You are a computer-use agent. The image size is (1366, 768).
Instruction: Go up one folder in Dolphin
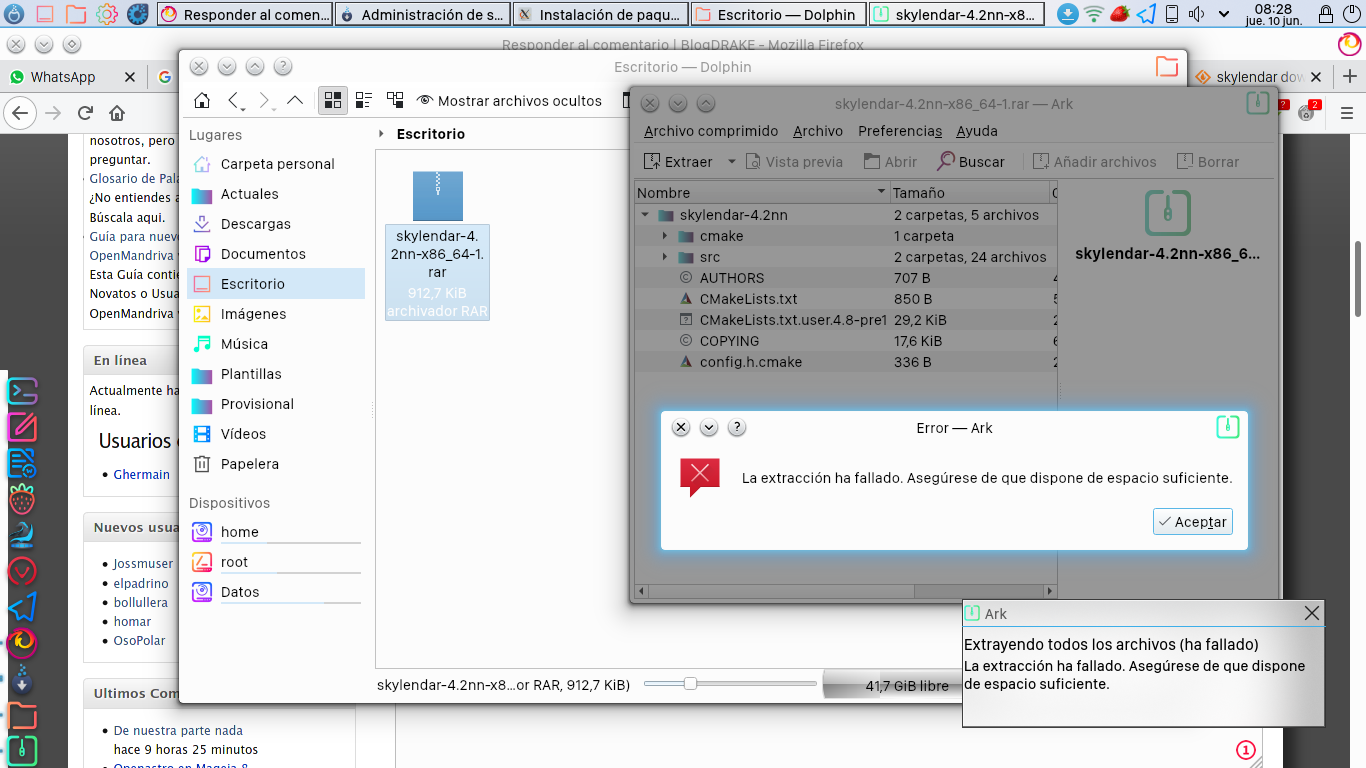point(295,100)
